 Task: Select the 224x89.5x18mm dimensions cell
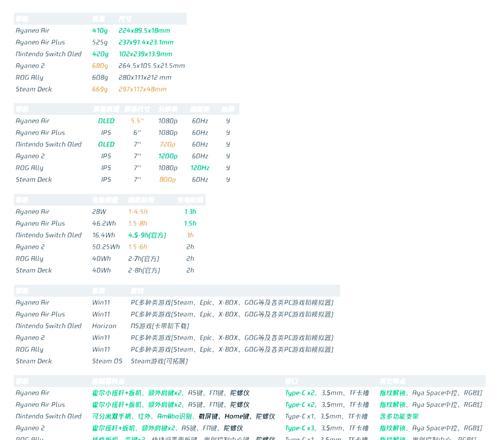144,31
